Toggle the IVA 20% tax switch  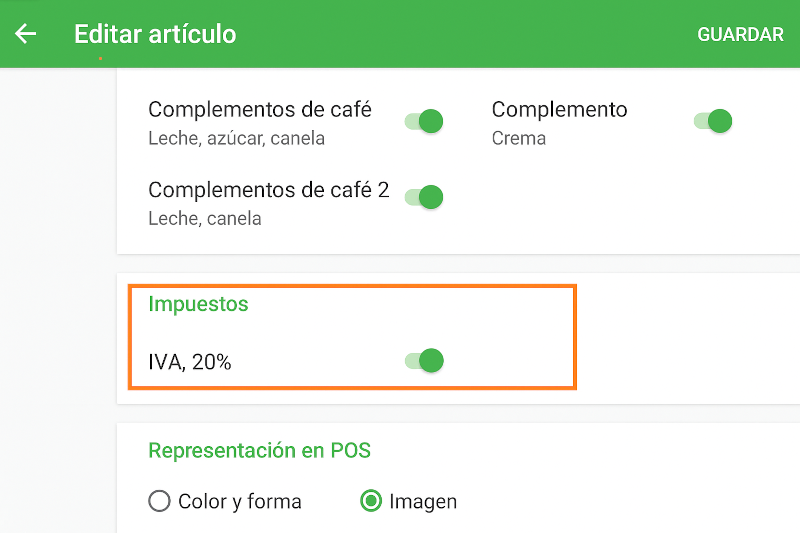coord(424,361)
